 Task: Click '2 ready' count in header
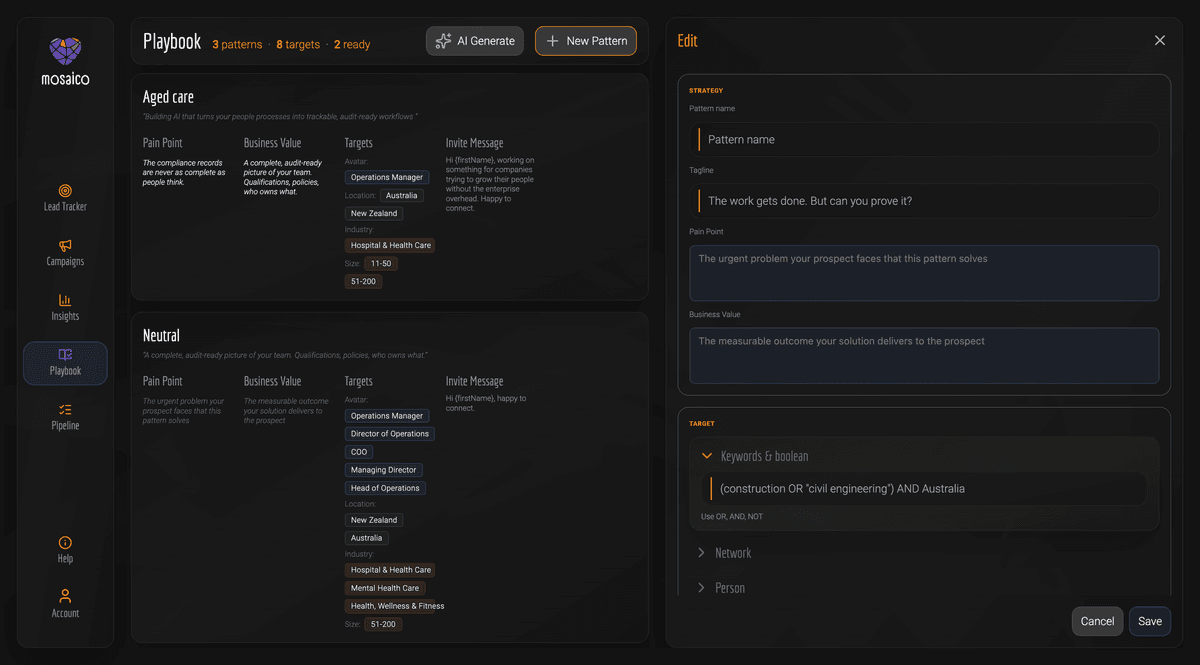coord(352,44)
